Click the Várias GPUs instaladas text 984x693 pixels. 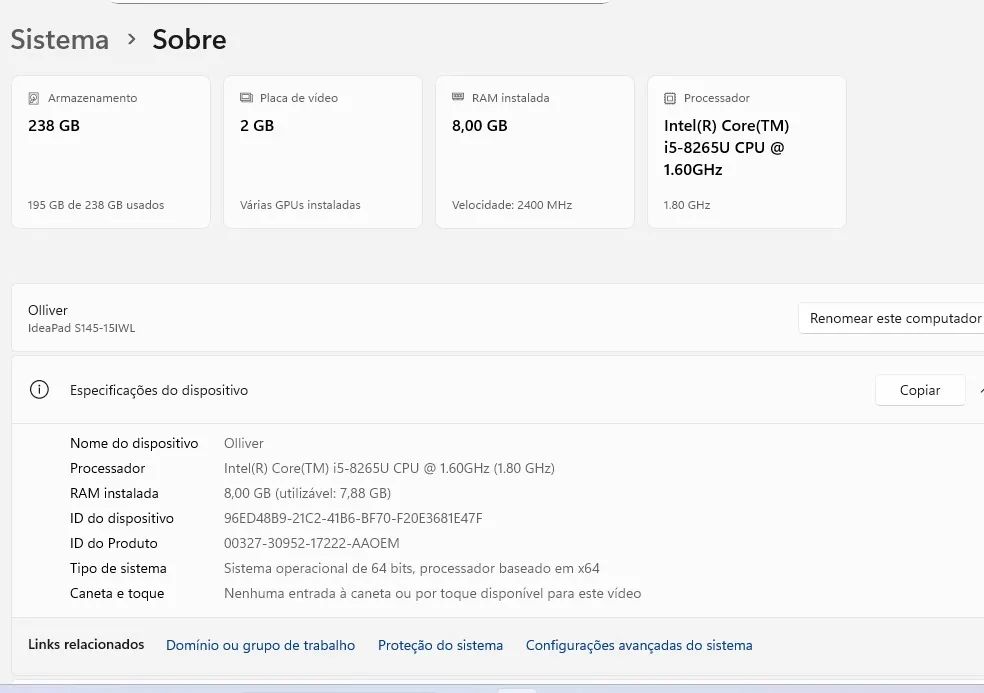pyautogui.click(x=300, y=205)
